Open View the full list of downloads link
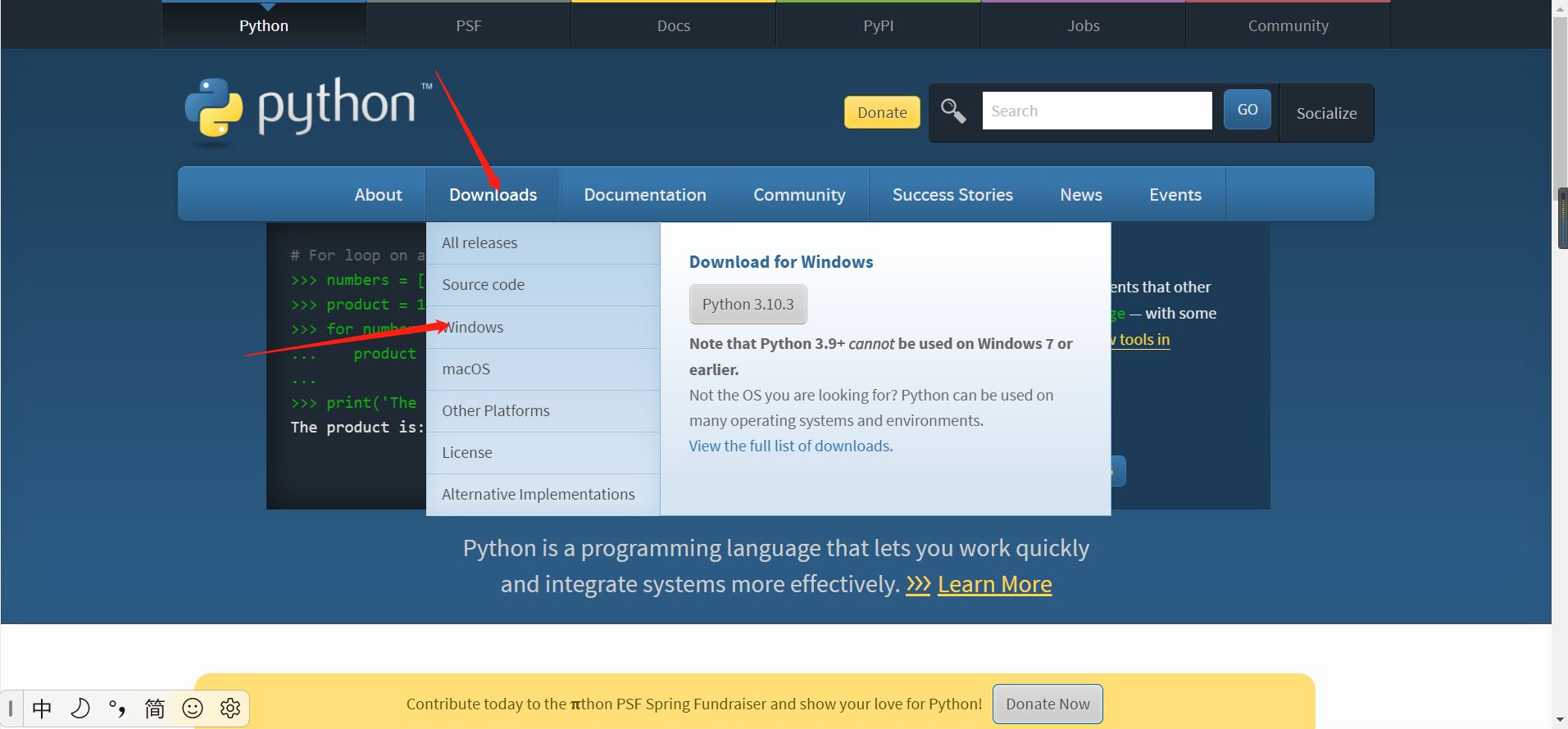Screen dimensions: 1568x729 pyautogui.click(x=789, y=446)
